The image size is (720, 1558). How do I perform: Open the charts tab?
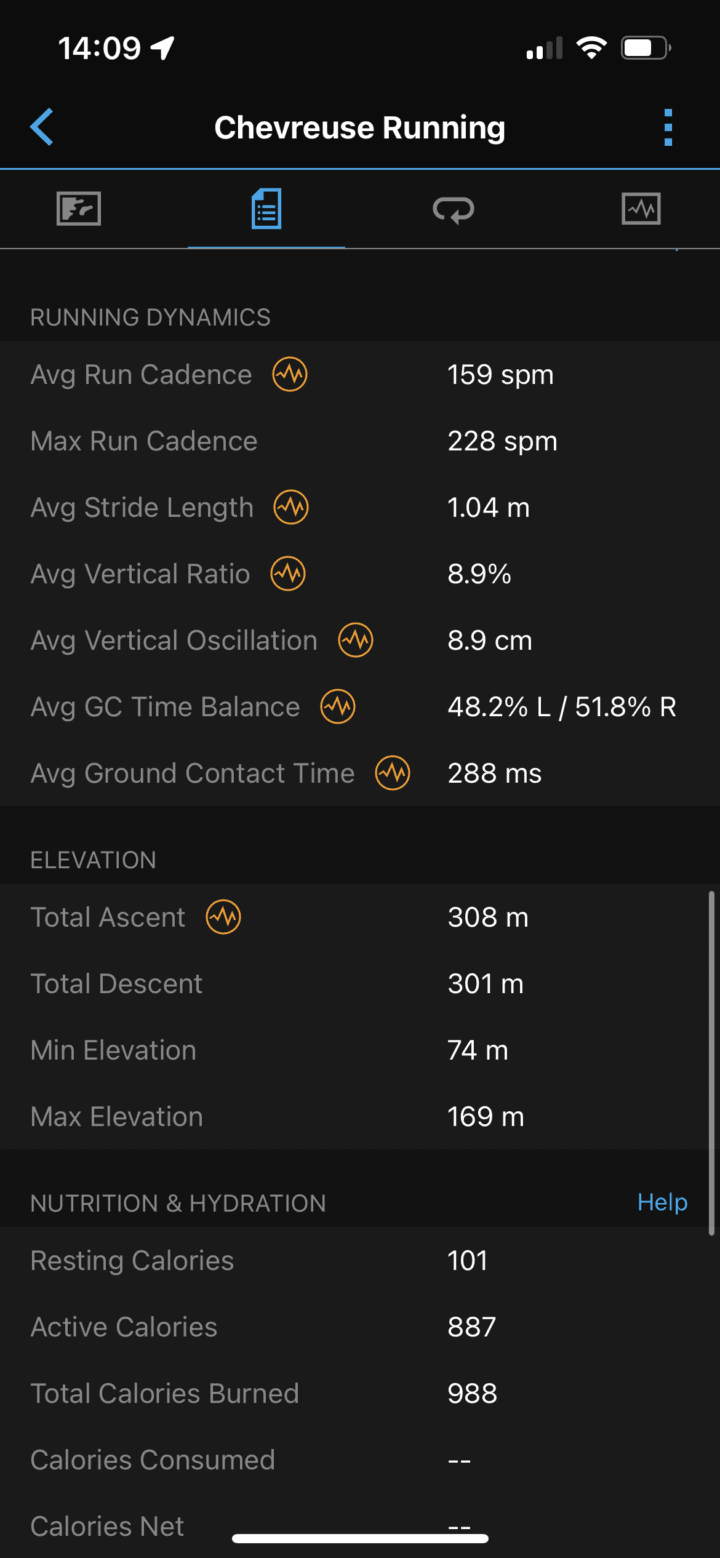[x=640, y=209]
